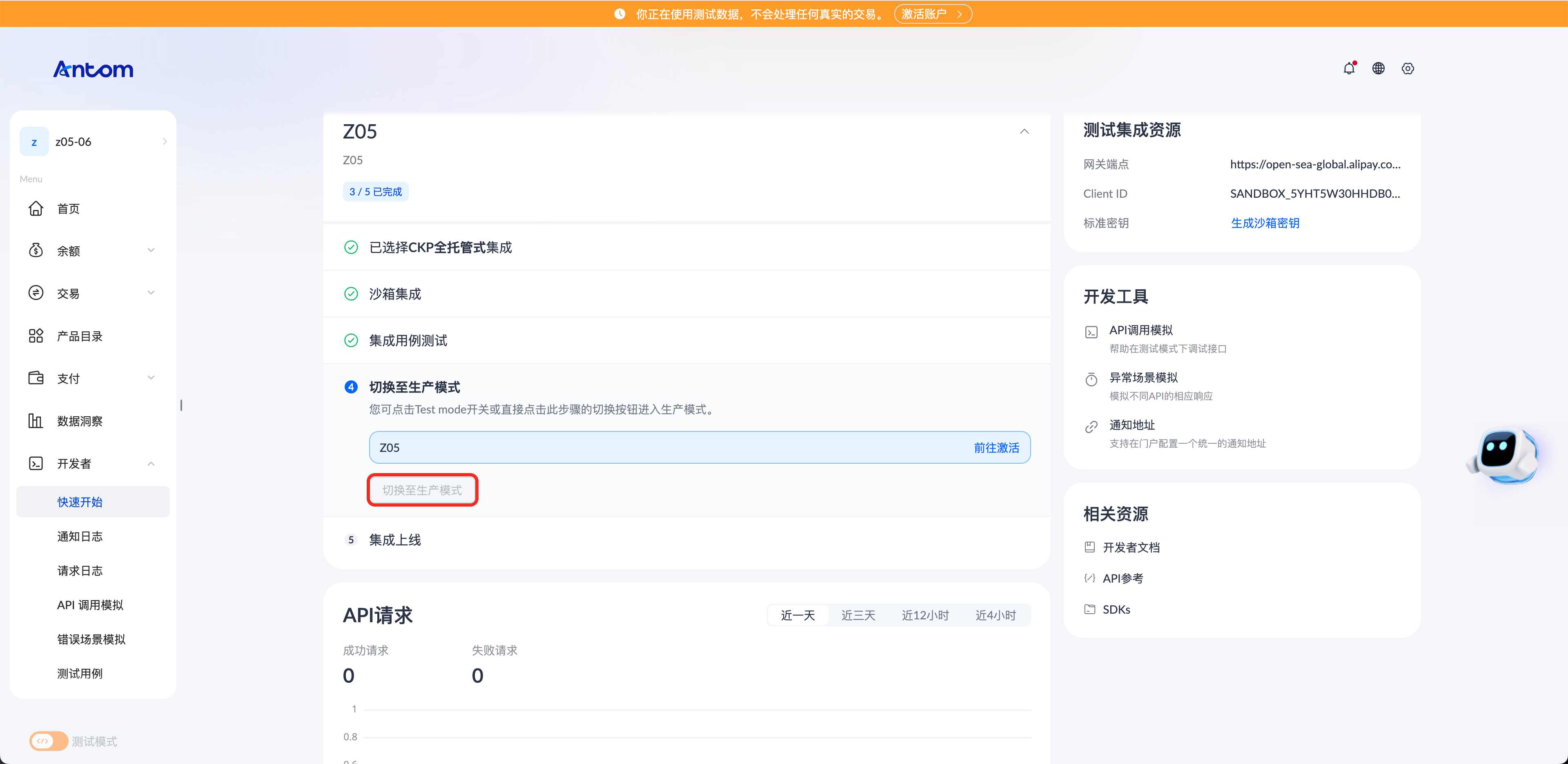Expand the 余额 menu chevron

pyautogui.click(x=151, y=250)
